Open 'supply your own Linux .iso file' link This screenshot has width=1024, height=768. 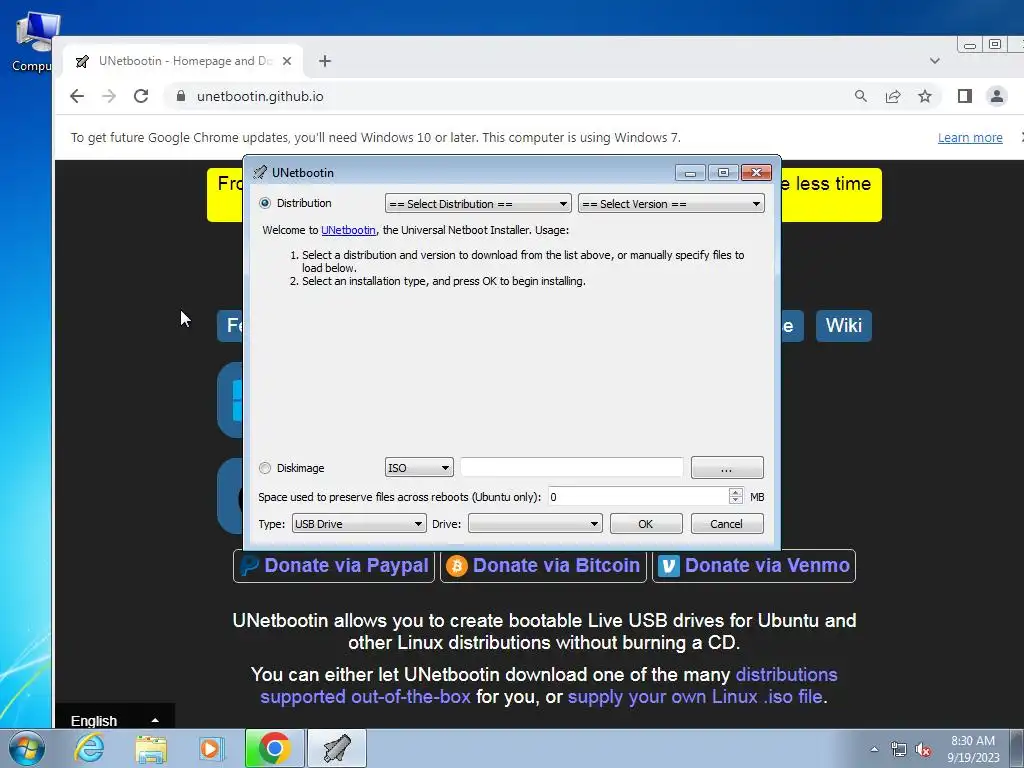point(695,697)
